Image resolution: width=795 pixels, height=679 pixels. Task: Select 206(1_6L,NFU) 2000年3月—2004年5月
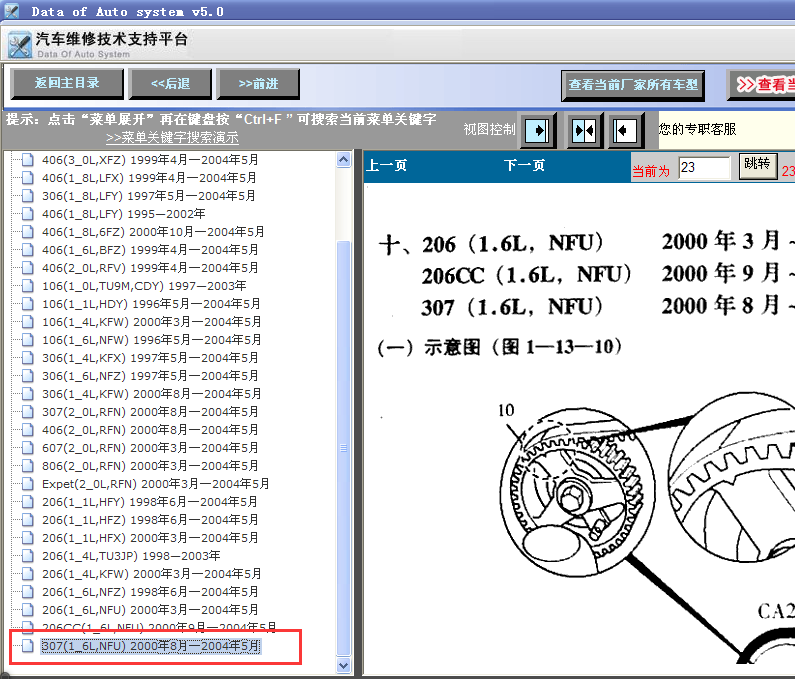click(x=150, y=610)
